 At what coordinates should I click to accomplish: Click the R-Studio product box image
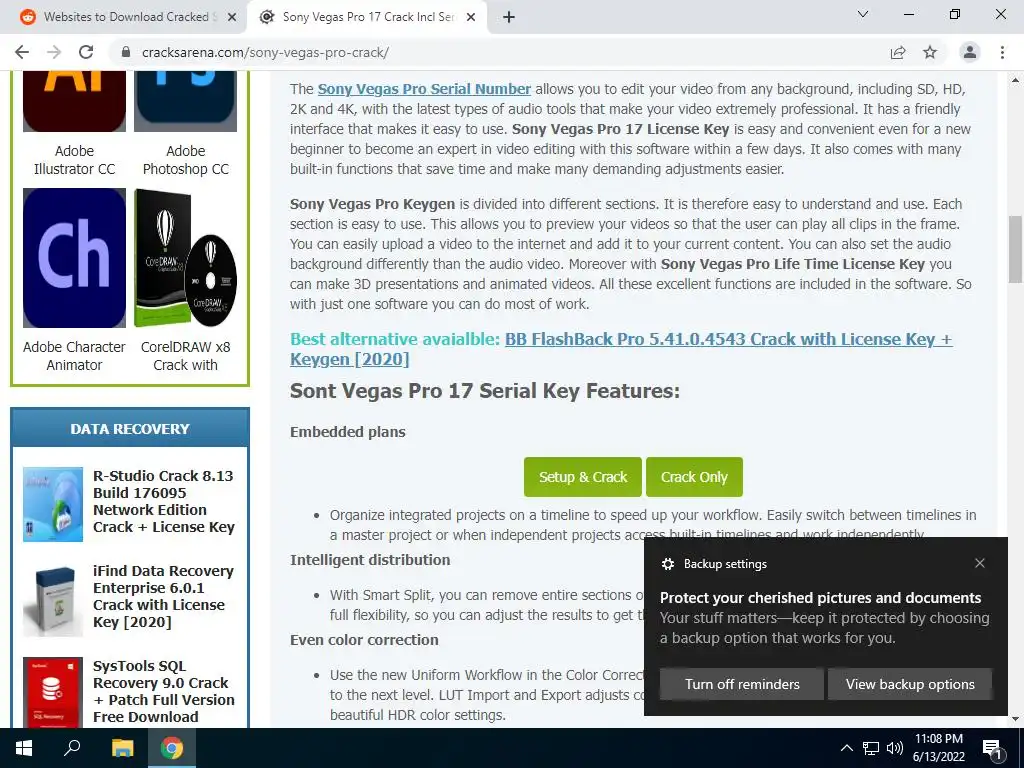[x=53, y=504]
